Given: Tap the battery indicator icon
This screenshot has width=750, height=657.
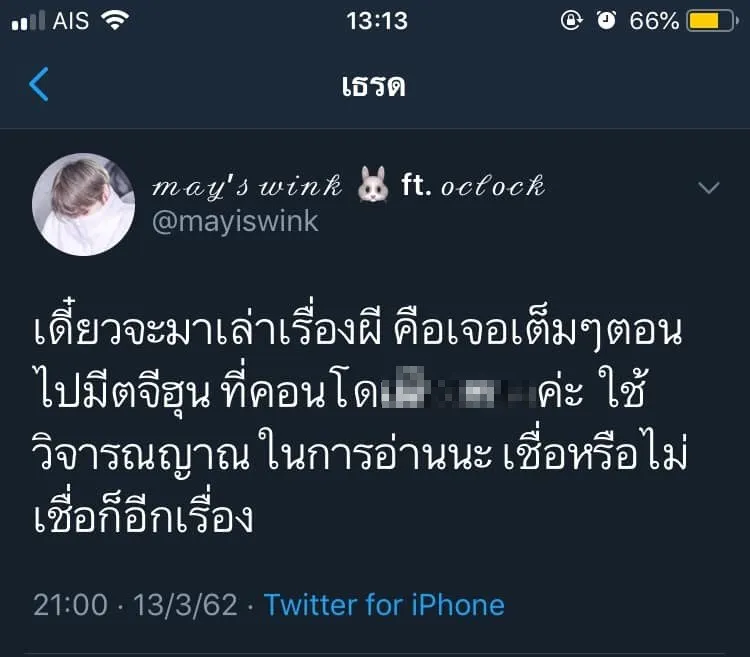Looking at the screenshot, I should click(712, 21).
